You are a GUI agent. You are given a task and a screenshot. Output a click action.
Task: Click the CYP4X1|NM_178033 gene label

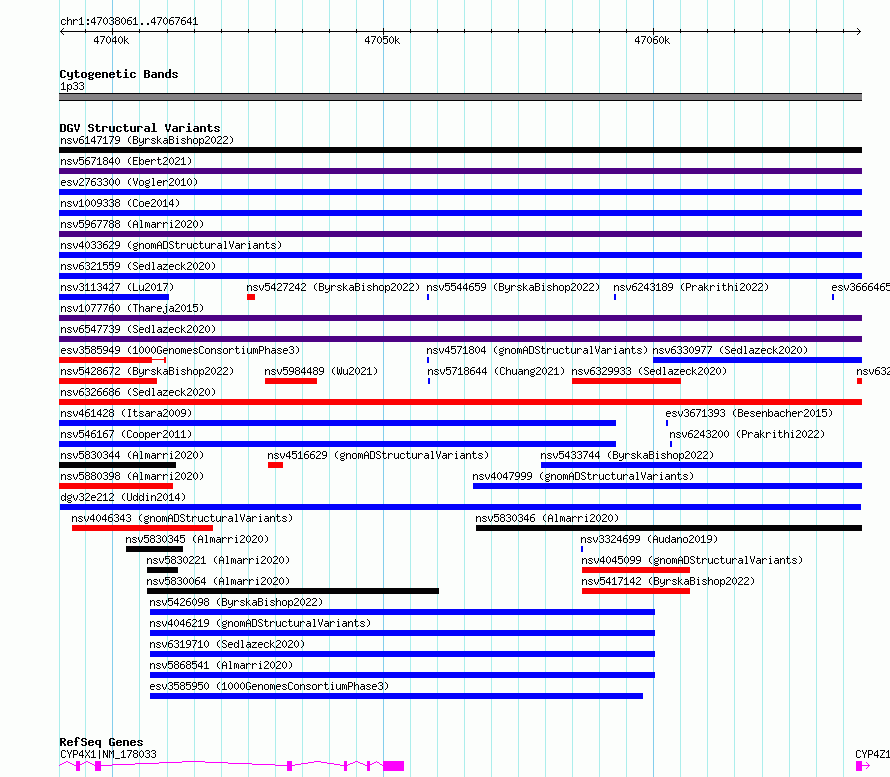tap(108, 754)
